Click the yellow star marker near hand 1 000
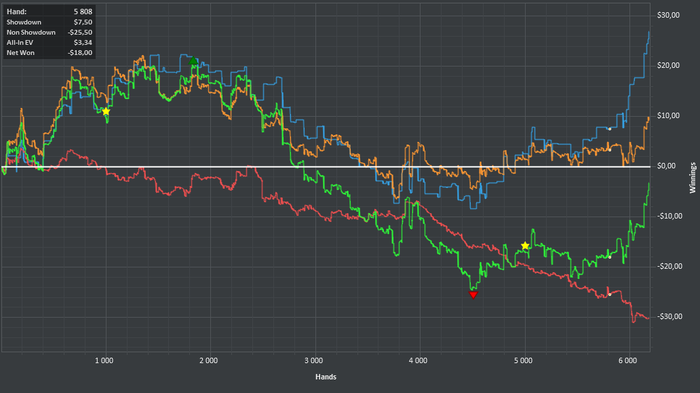This screenshot has width=700, height=393. click(x=106, y=111)
